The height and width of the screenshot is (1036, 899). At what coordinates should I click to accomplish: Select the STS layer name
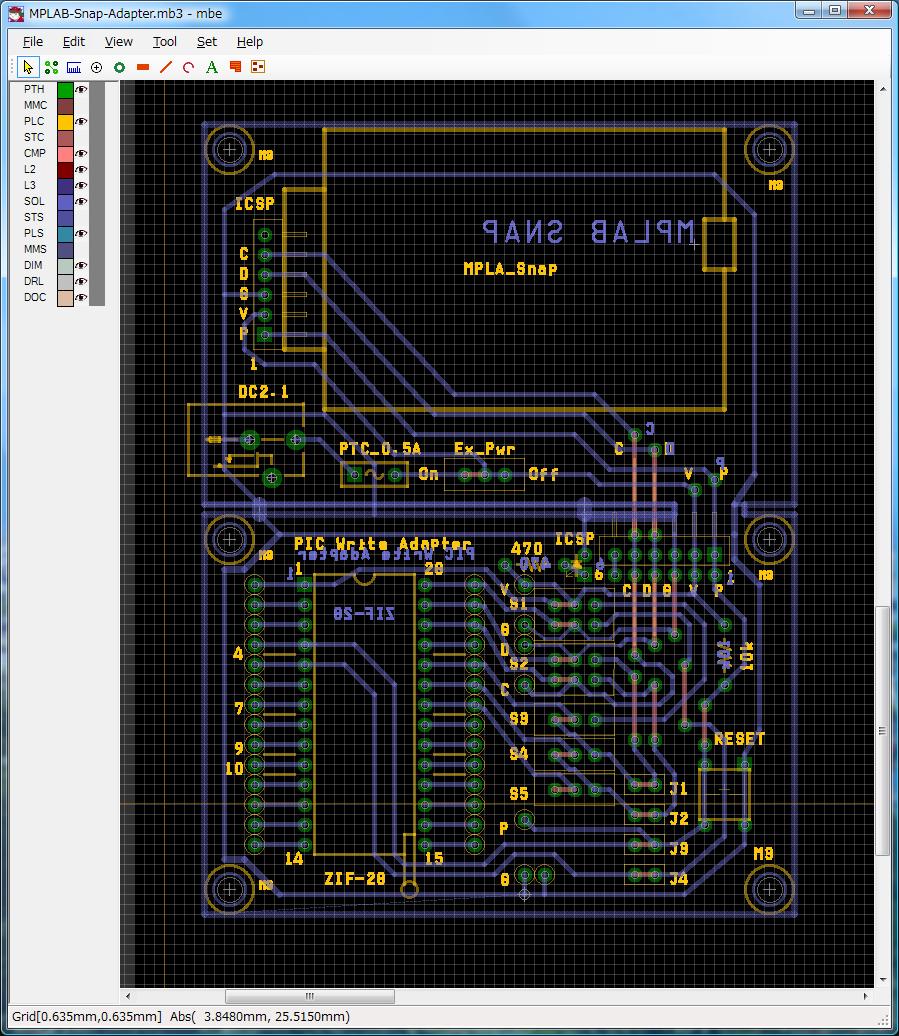[34, 217]
